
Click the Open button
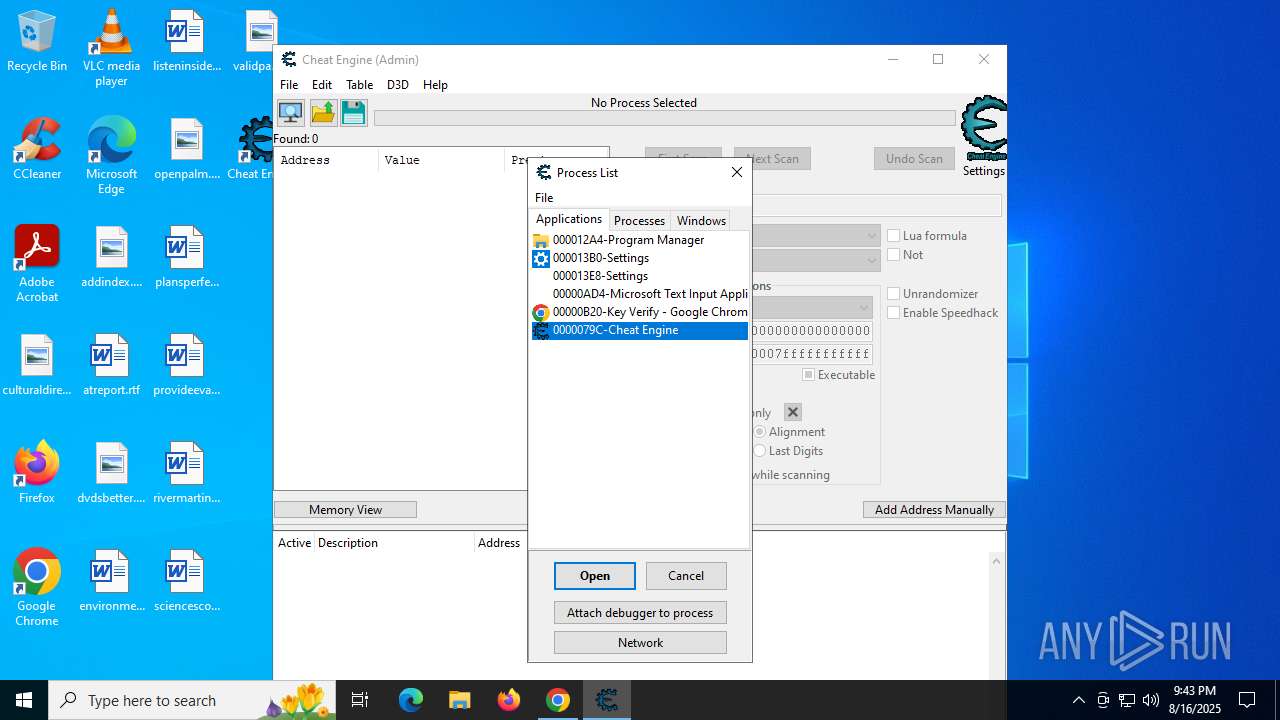coord(595,576)
